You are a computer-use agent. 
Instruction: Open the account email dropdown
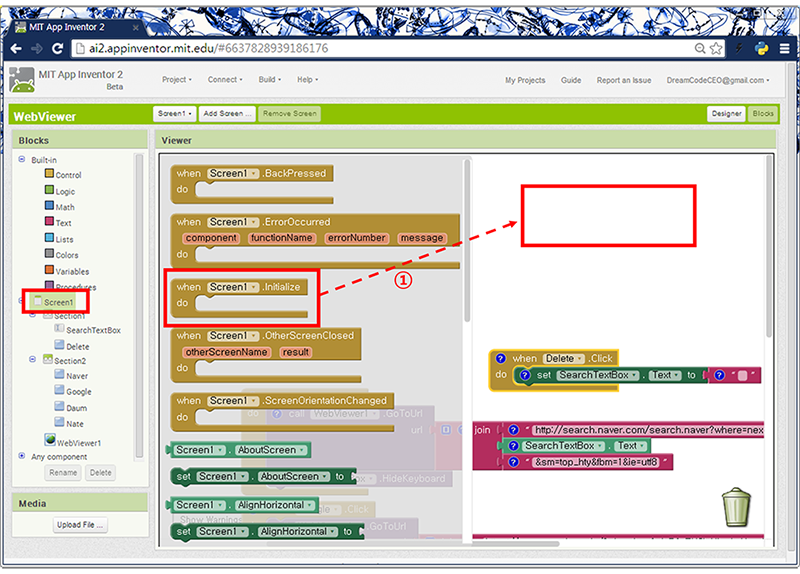[x=718, y=80]
